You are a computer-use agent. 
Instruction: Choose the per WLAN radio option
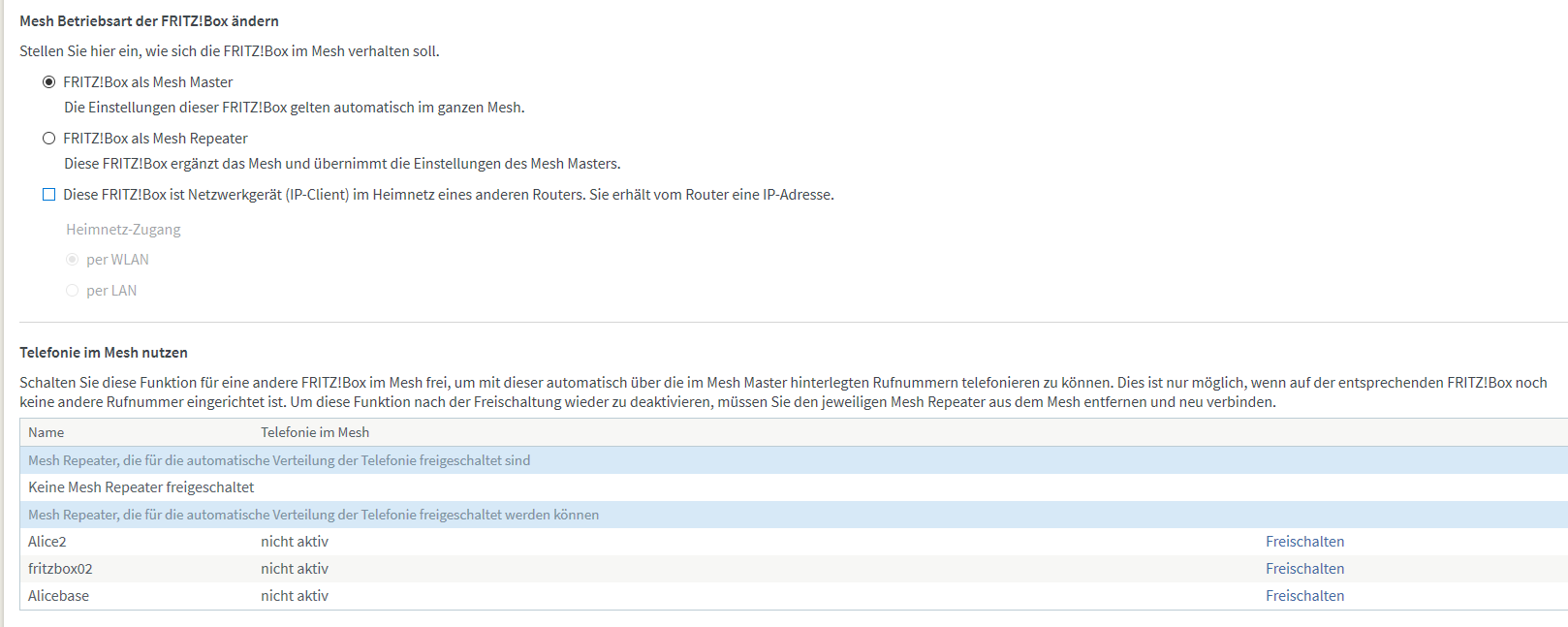coord(72,260)
